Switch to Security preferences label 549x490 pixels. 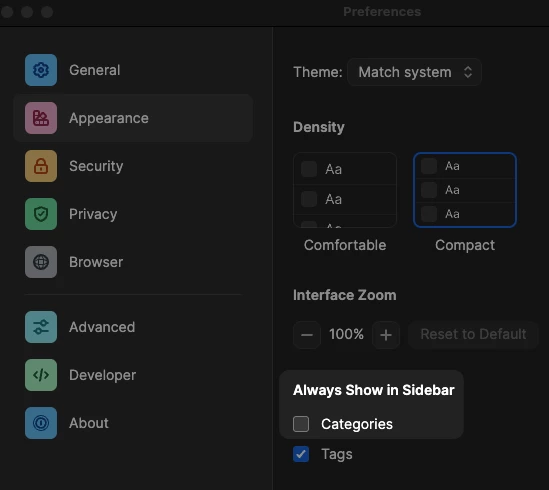96,166
